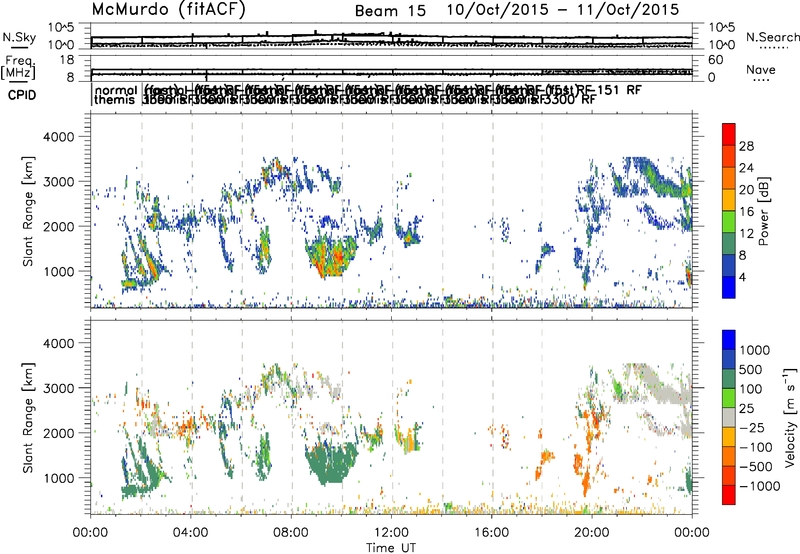This screenshot has width=800, height=554.
Task: Click the '24' label on Power color bar
Action: (x=746, y=168)
